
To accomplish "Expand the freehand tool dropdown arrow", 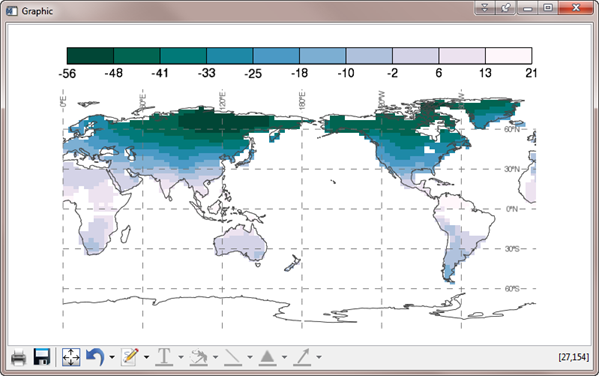I will click(215, 357).
